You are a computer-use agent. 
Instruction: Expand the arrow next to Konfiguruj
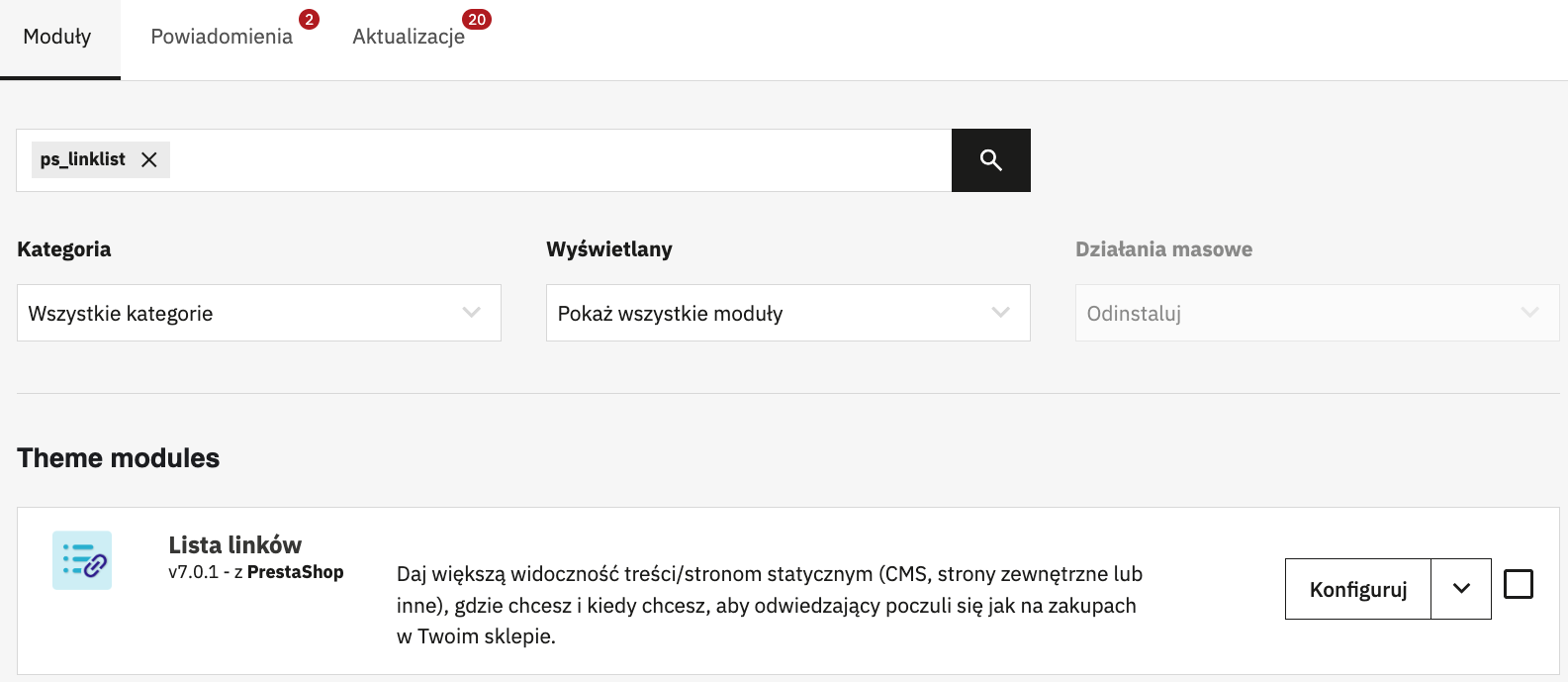click(1461, 589)
